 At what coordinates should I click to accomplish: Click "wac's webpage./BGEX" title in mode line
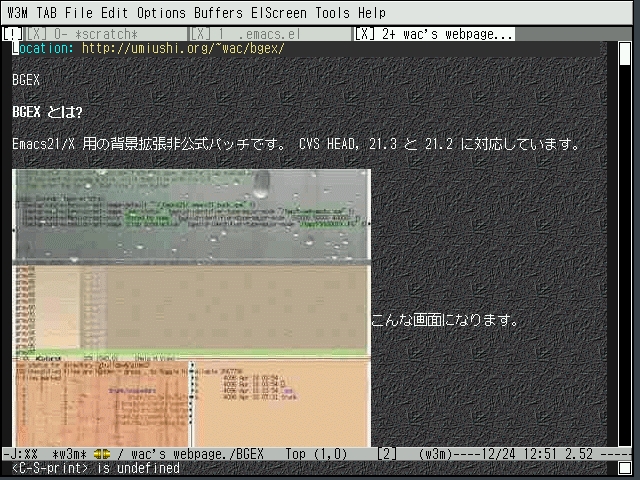(198, 454)
